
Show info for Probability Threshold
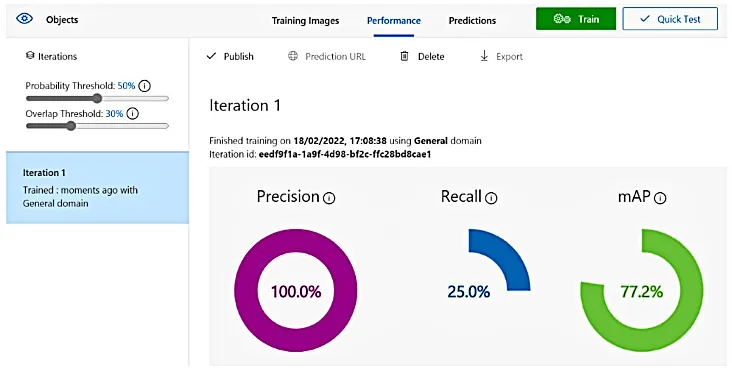[145, 86]
